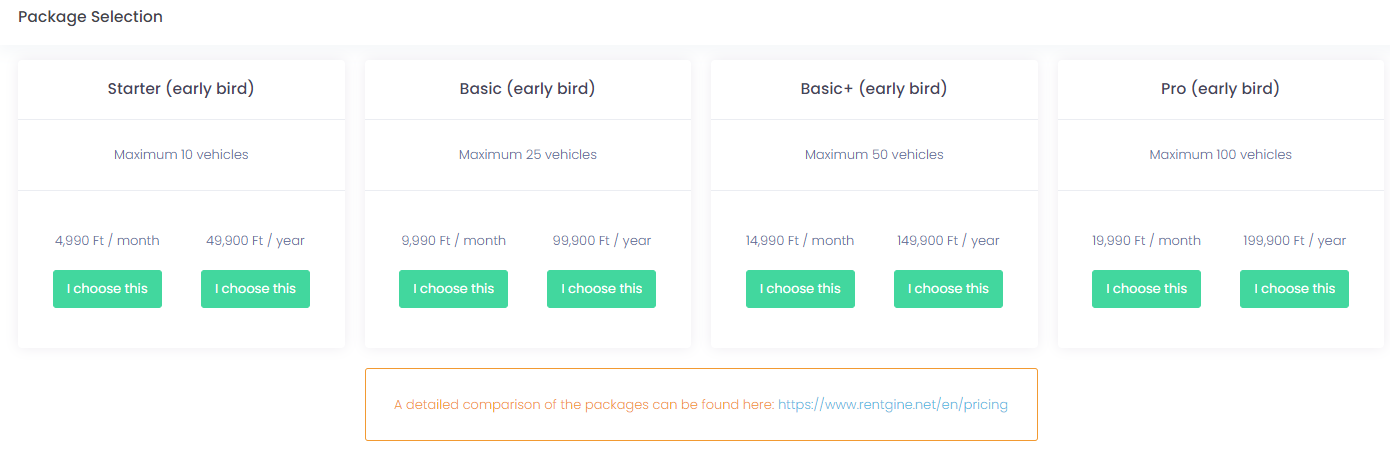Click the 4,990 Ft / month price label
Image resolution: width=1390 pixels, height=449 pixels.
[x=107, y=241]
